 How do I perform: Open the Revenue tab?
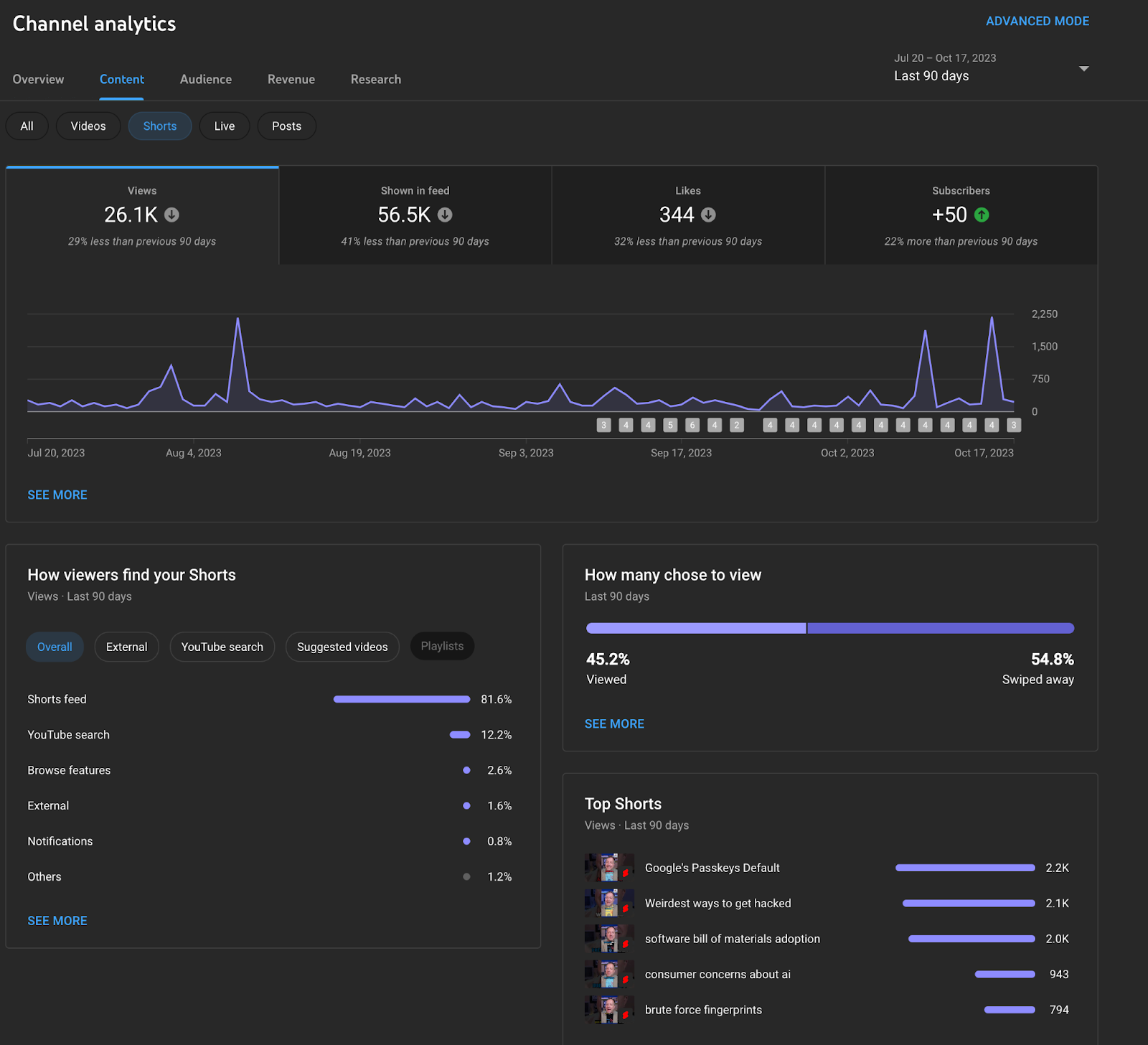tap(291, 79)
